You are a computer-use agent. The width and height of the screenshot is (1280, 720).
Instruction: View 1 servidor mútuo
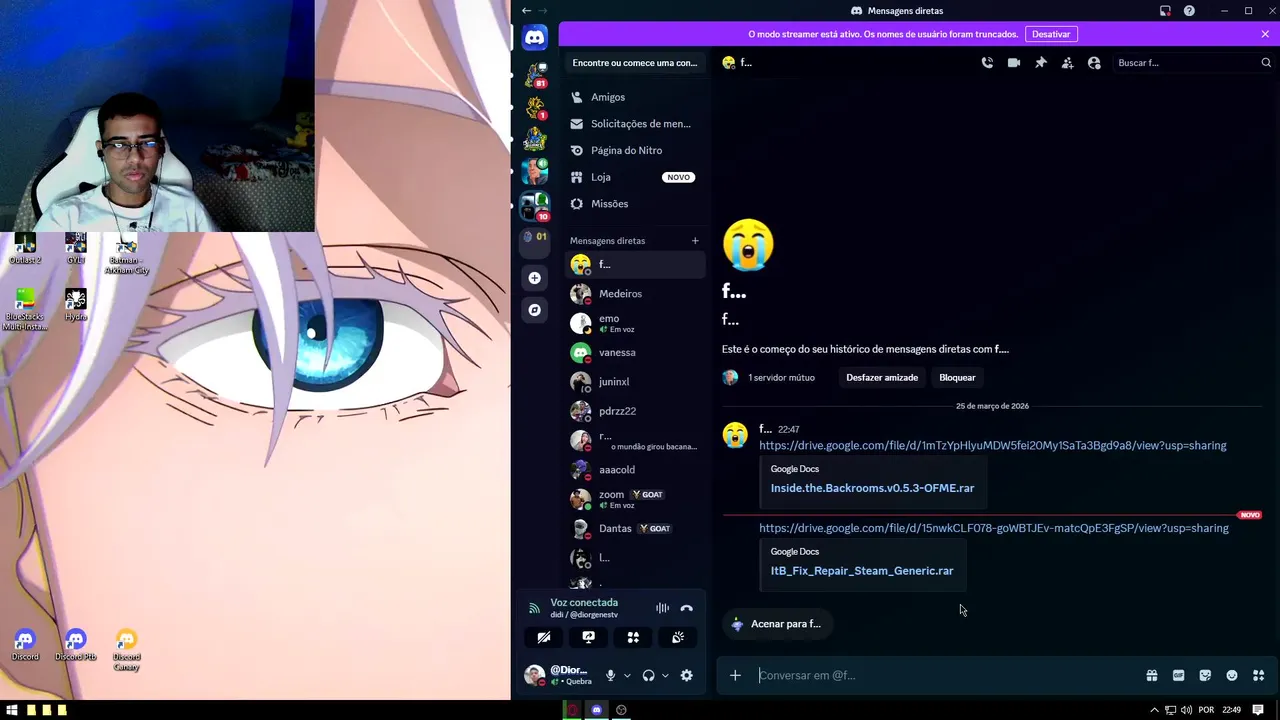point(769,378)
